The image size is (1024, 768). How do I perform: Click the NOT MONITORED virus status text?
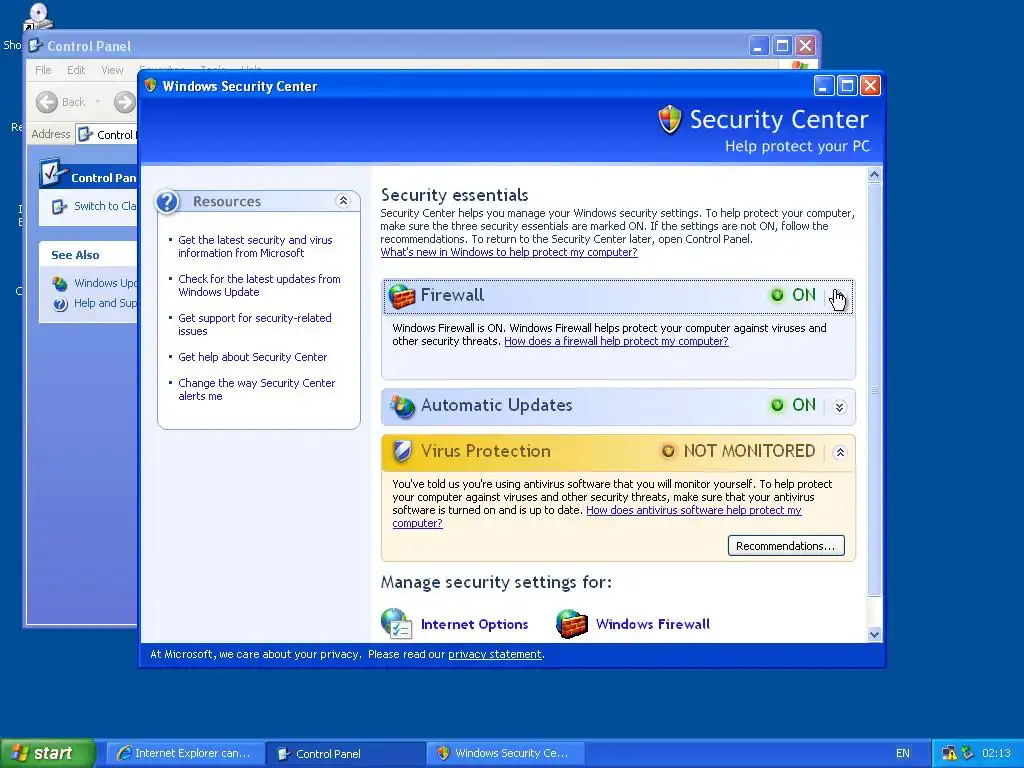pos(749,451)
